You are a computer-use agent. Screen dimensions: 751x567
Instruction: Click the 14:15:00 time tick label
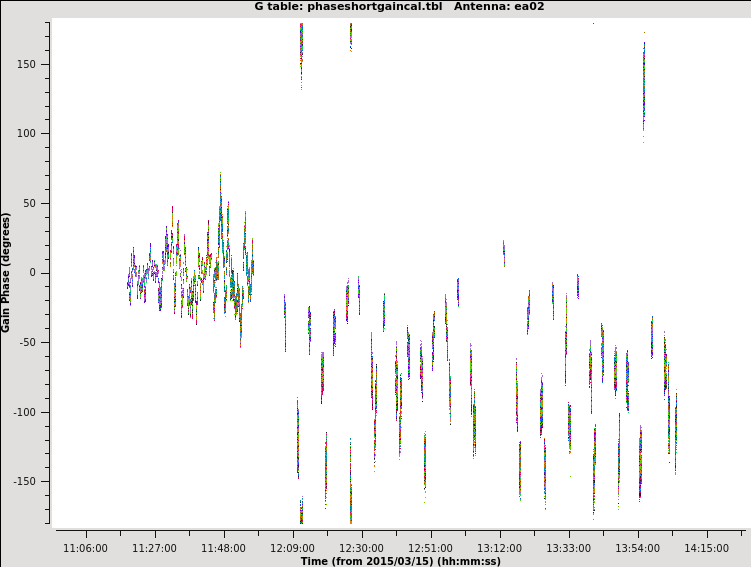click(707, 548)
